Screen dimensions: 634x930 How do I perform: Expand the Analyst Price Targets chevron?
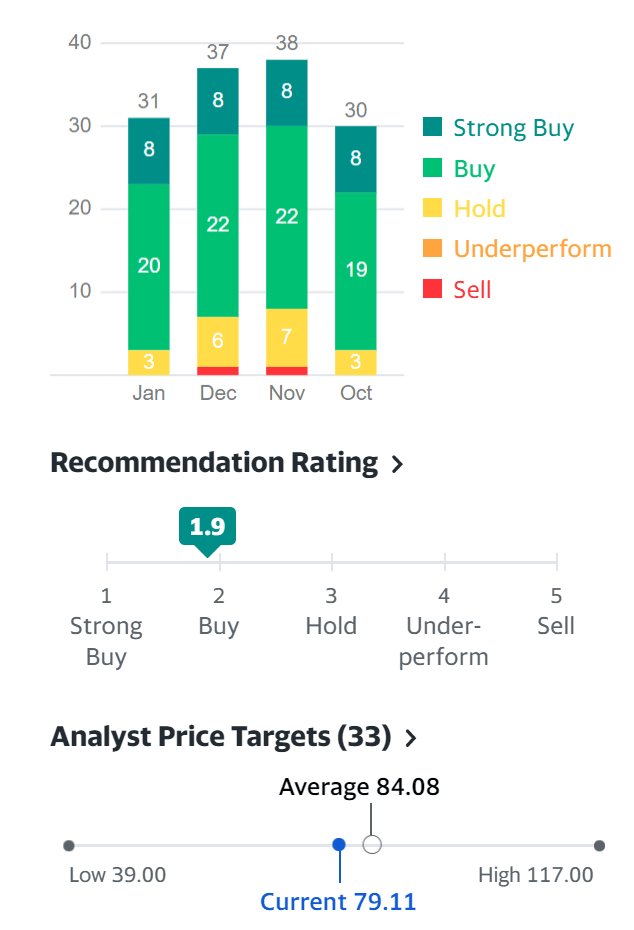click(x=410, y=738)
